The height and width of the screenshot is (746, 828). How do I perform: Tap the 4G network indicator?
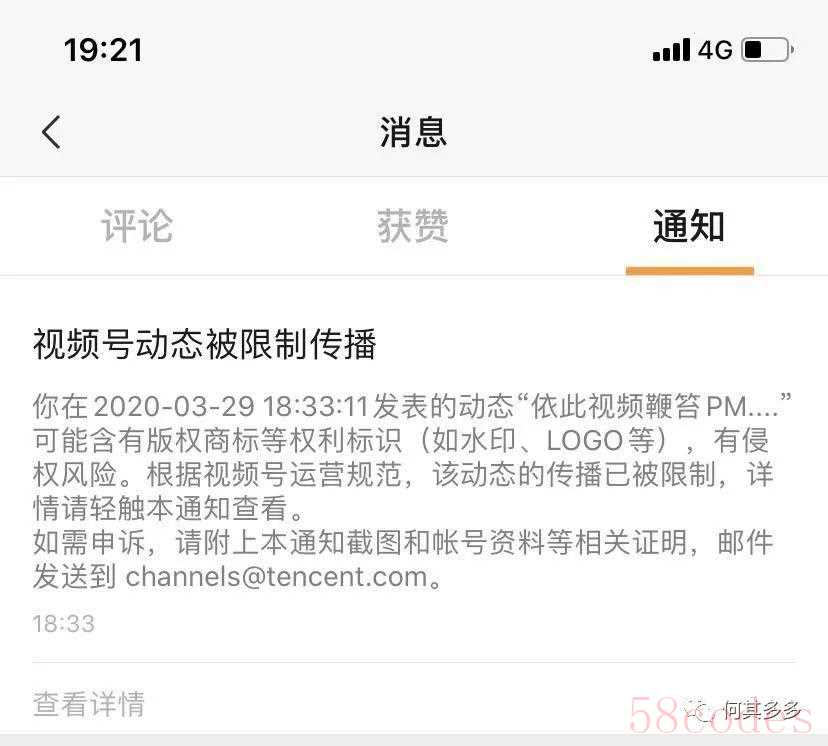coord(716,50)
